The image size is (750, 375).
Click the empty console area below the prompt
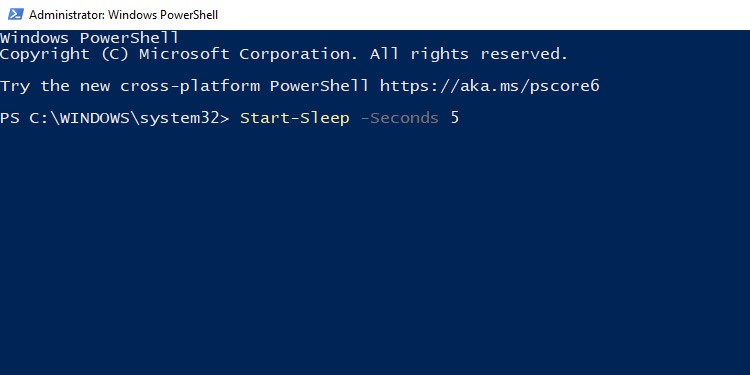(x=375, y=251)
